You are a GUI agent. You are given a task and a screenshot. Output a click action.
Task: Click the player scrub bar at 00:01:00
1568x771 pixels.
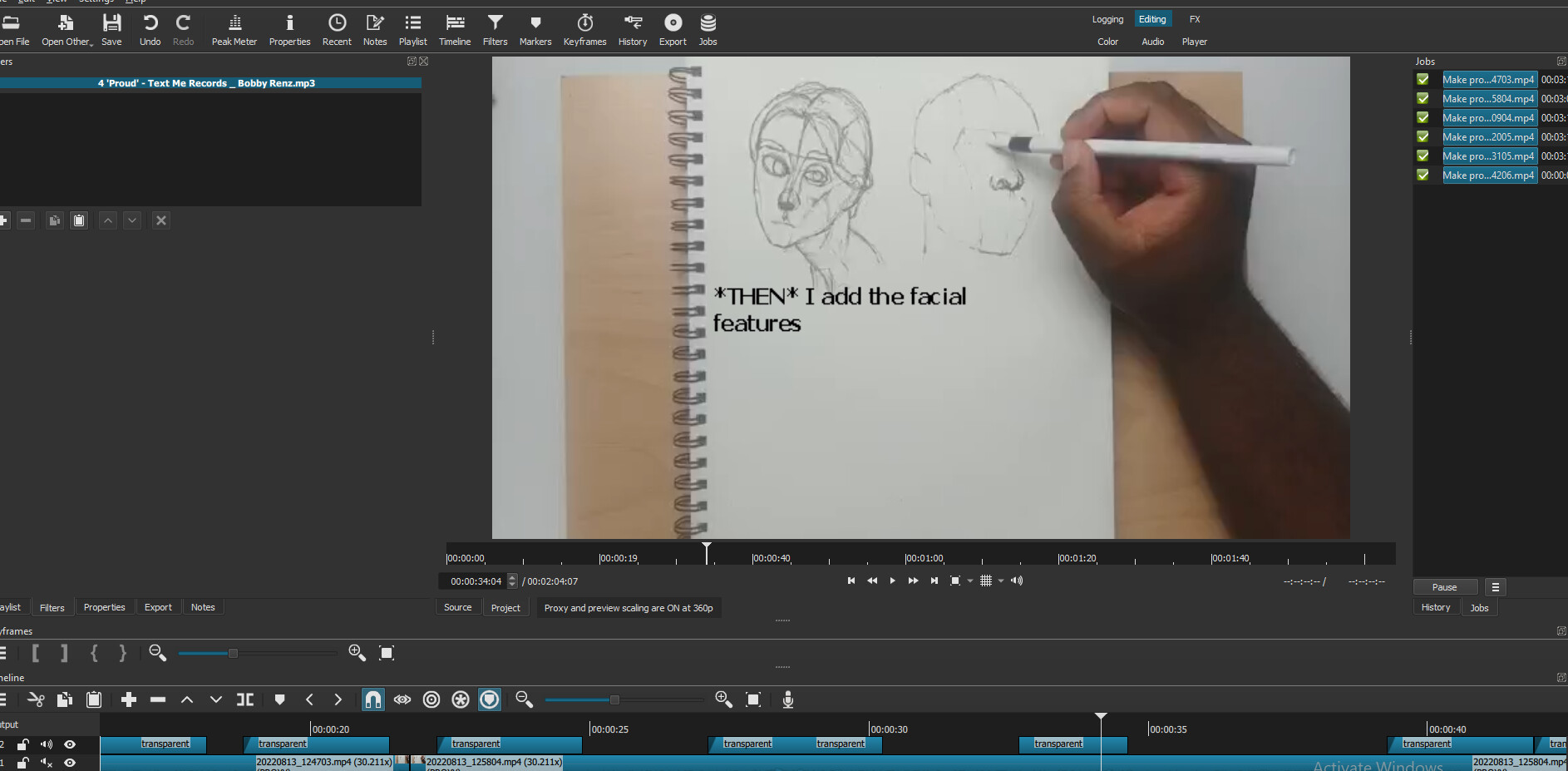pos(905,556)
